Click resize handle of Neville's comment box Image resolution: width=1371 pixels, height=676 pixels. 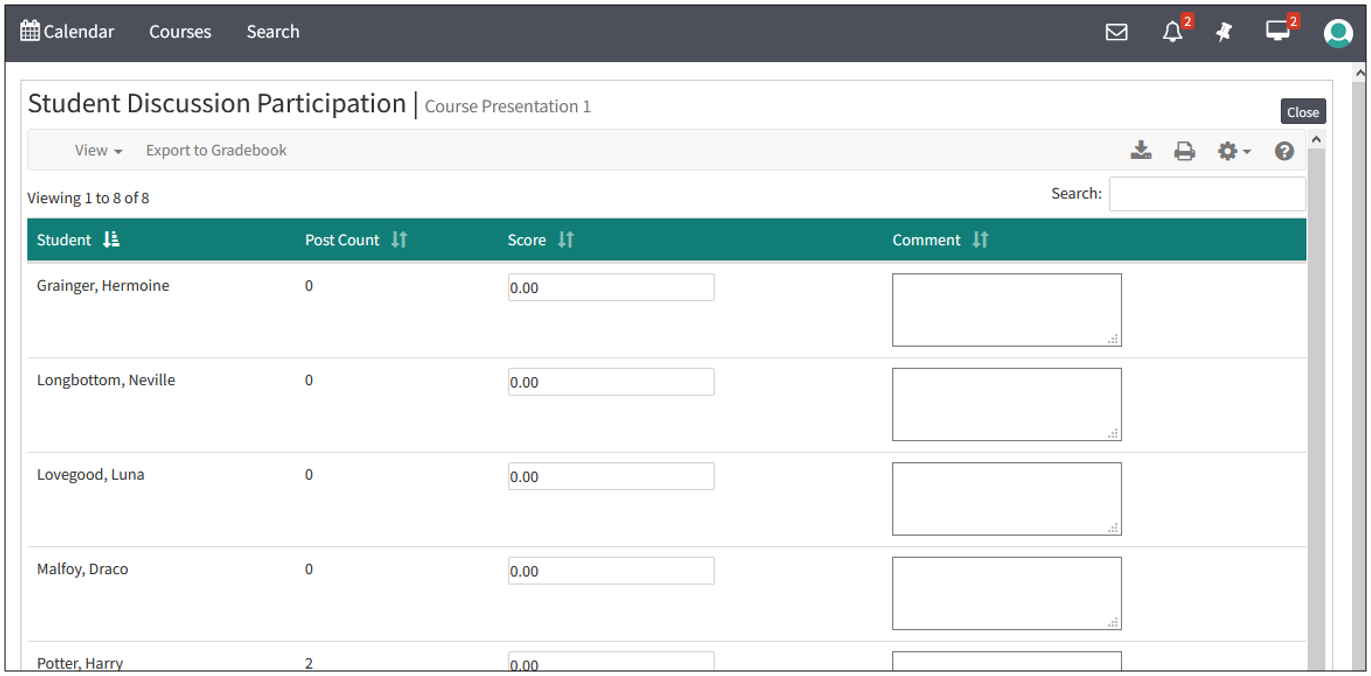click(x=1114, y=434)
